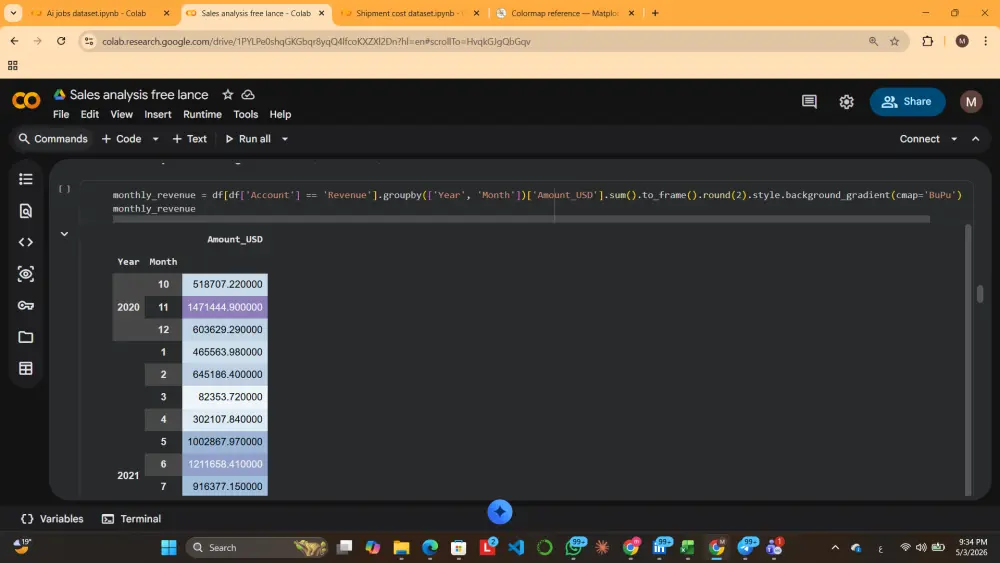
Task: Open the Edit menu
Action: point(89,115)
